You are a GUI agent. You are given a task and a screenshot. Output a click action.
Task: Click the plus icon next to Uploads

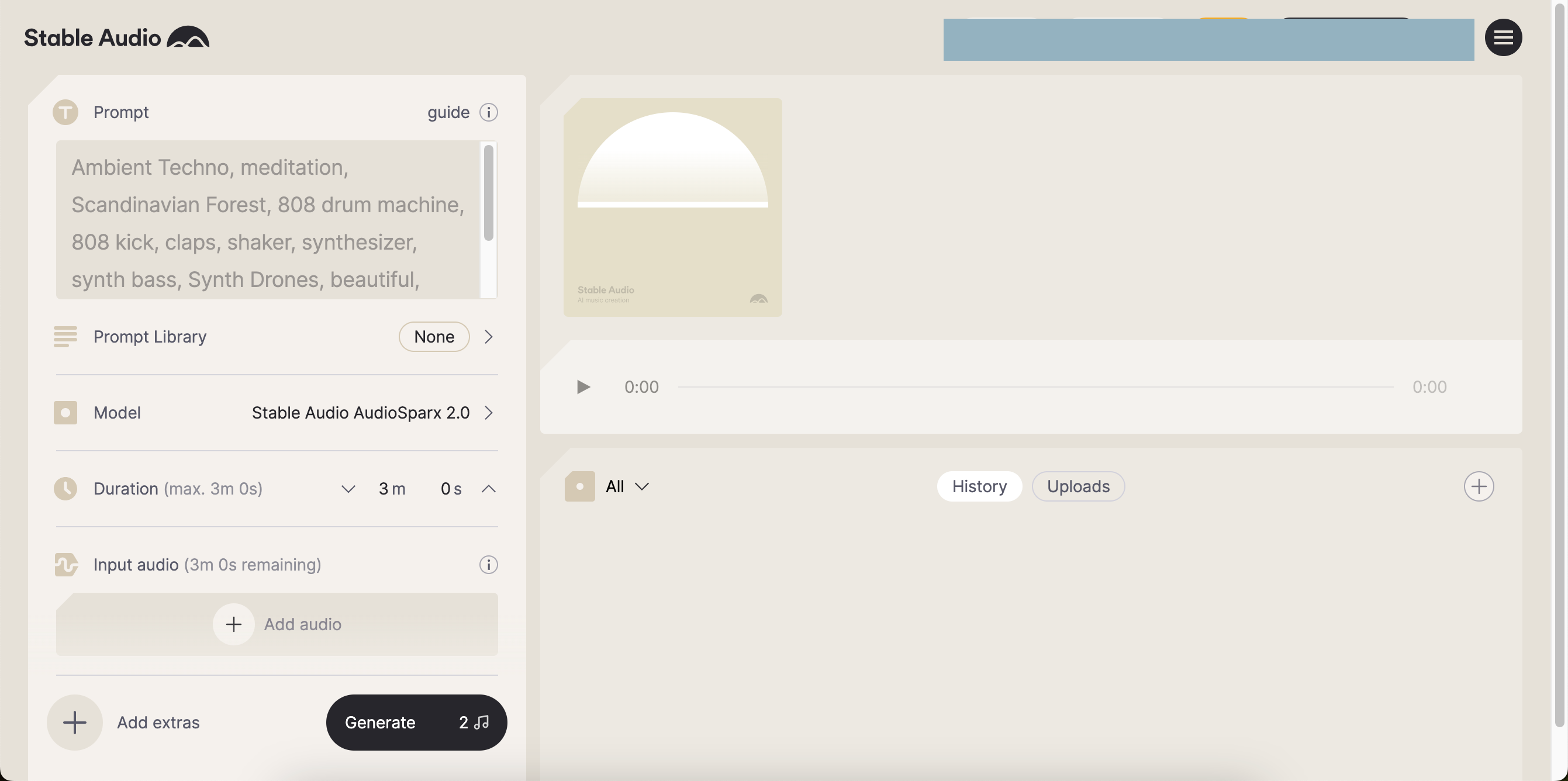[1478, 486]
